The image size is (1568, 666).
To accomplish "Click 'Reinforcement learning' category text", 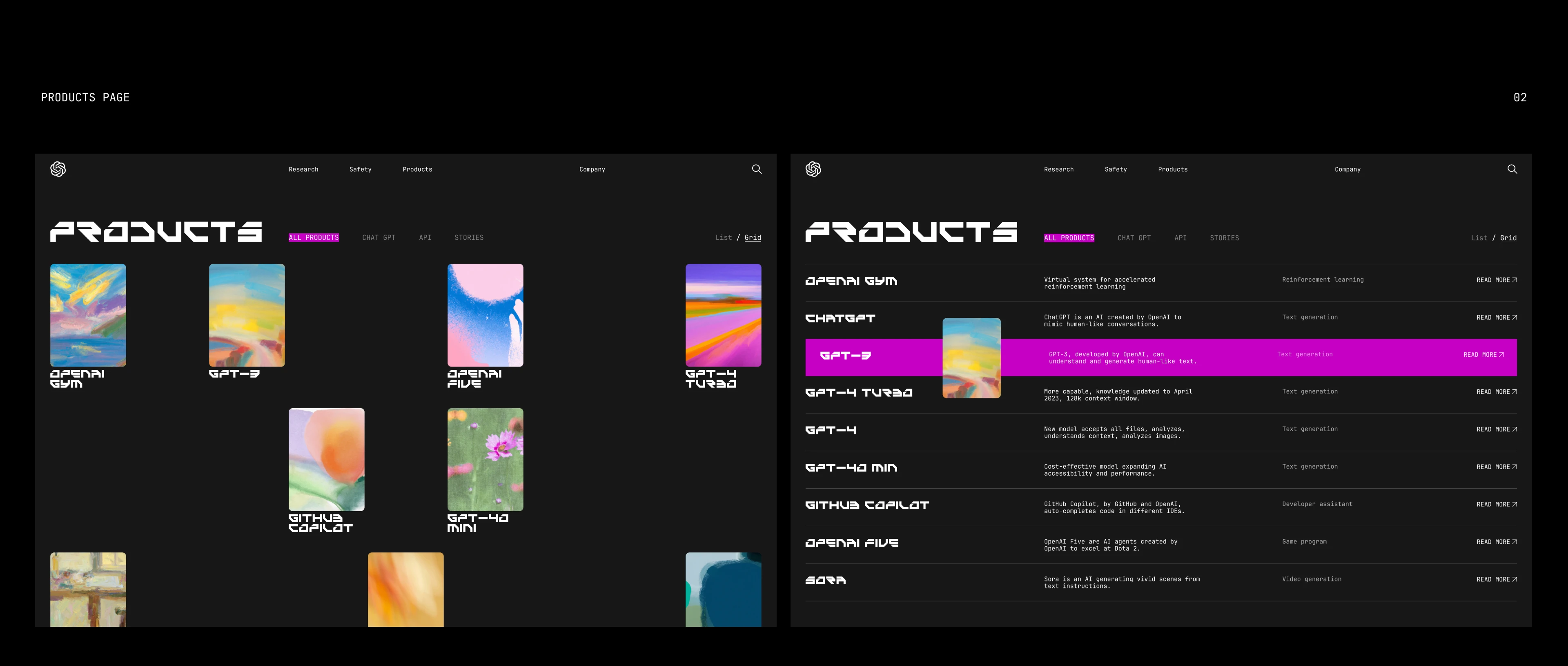I will click(1323, 280).
